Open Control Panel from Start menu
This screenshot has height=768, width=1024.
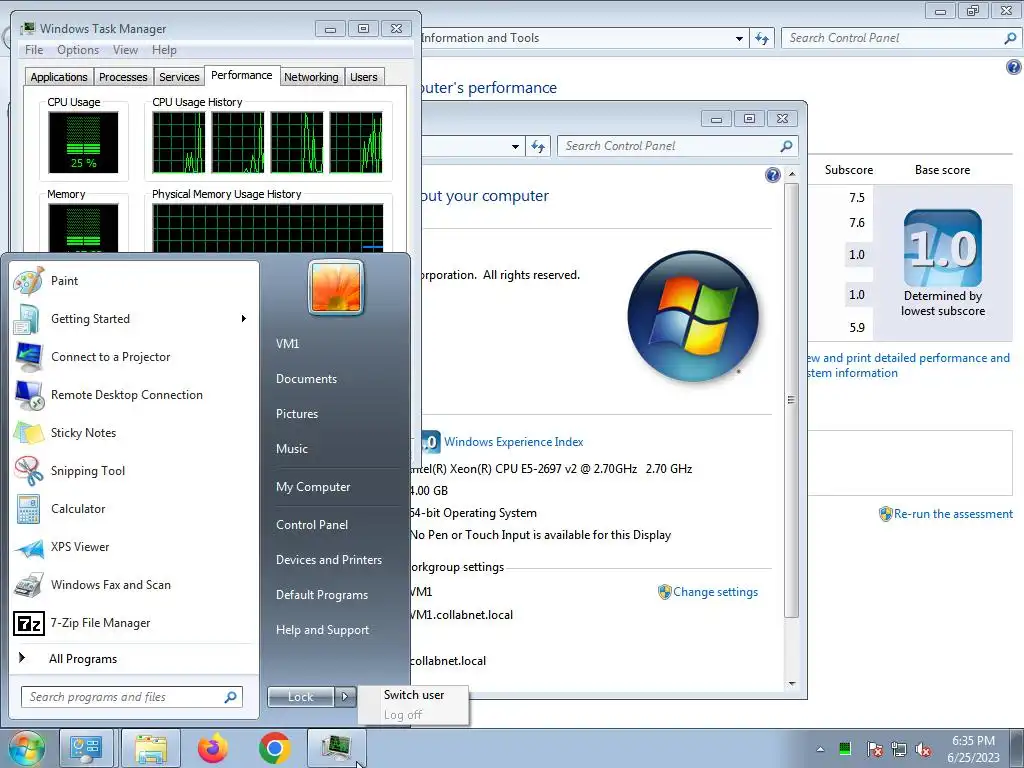(312, 525)
